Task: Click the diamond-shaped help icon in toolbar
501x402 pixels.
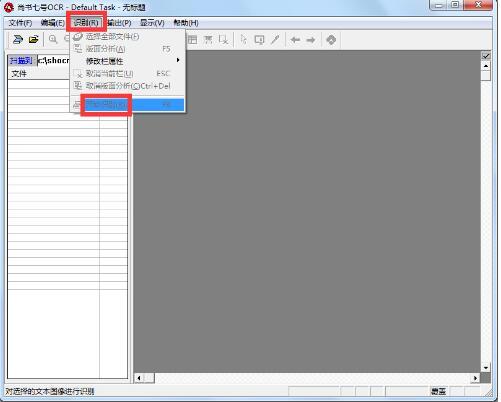Action: coord(331,40)
